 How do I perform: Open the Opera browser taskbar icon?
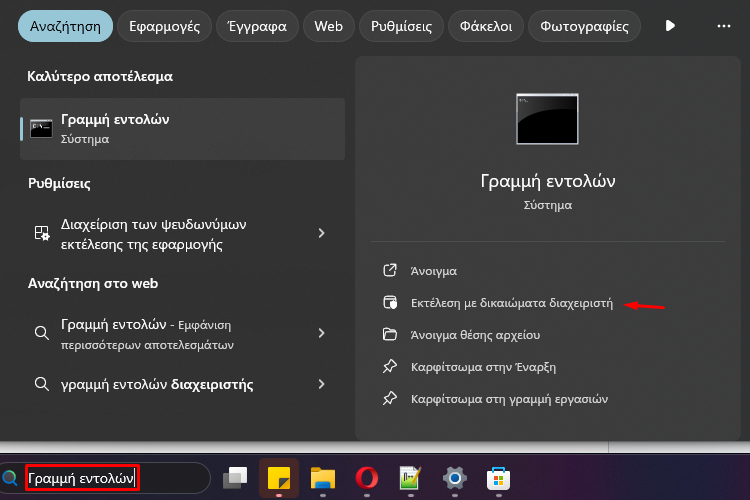[x=367, y=478]
